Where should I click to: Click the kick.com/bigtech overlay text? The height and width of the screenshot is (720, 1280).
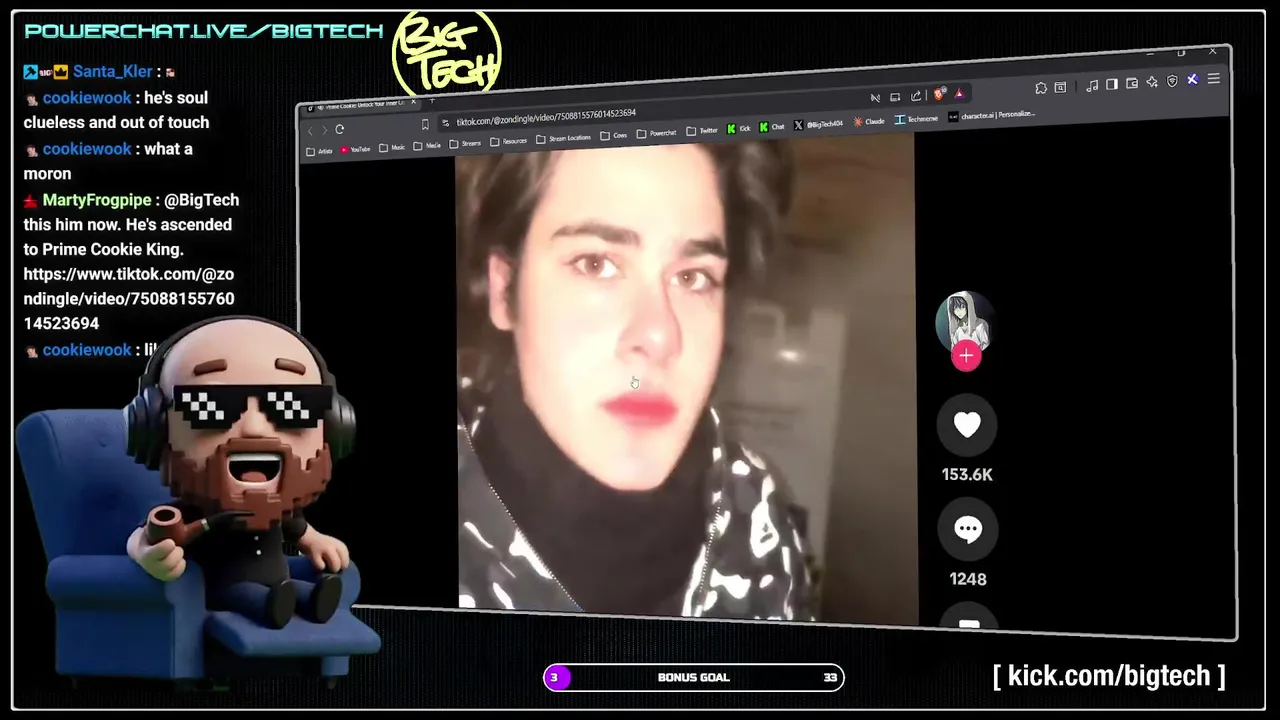tap(1109, 676)
